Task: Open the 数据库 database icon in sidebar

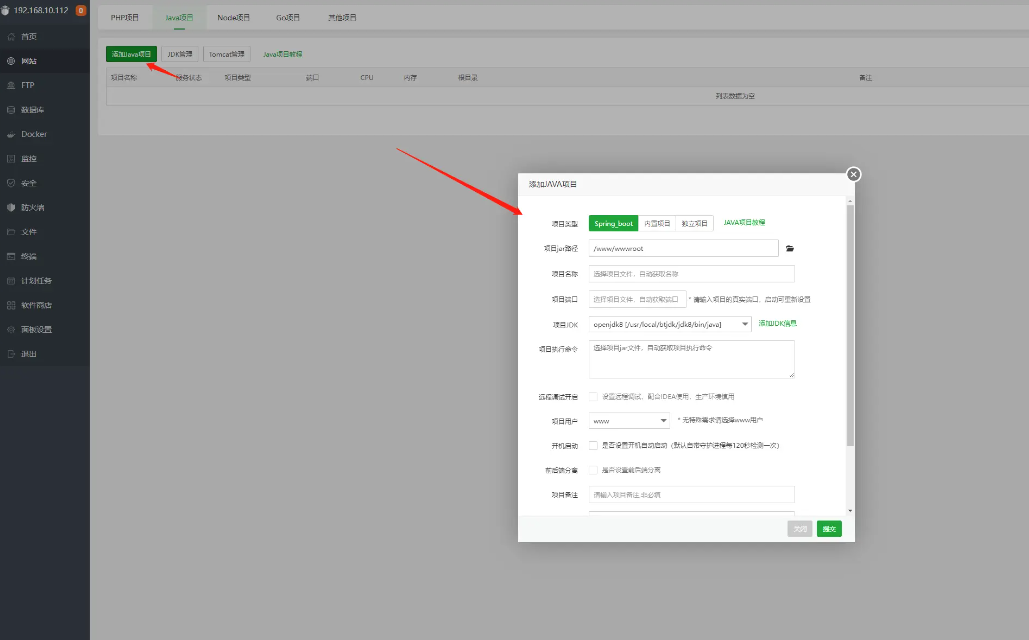Action: (x=10, y=110)
